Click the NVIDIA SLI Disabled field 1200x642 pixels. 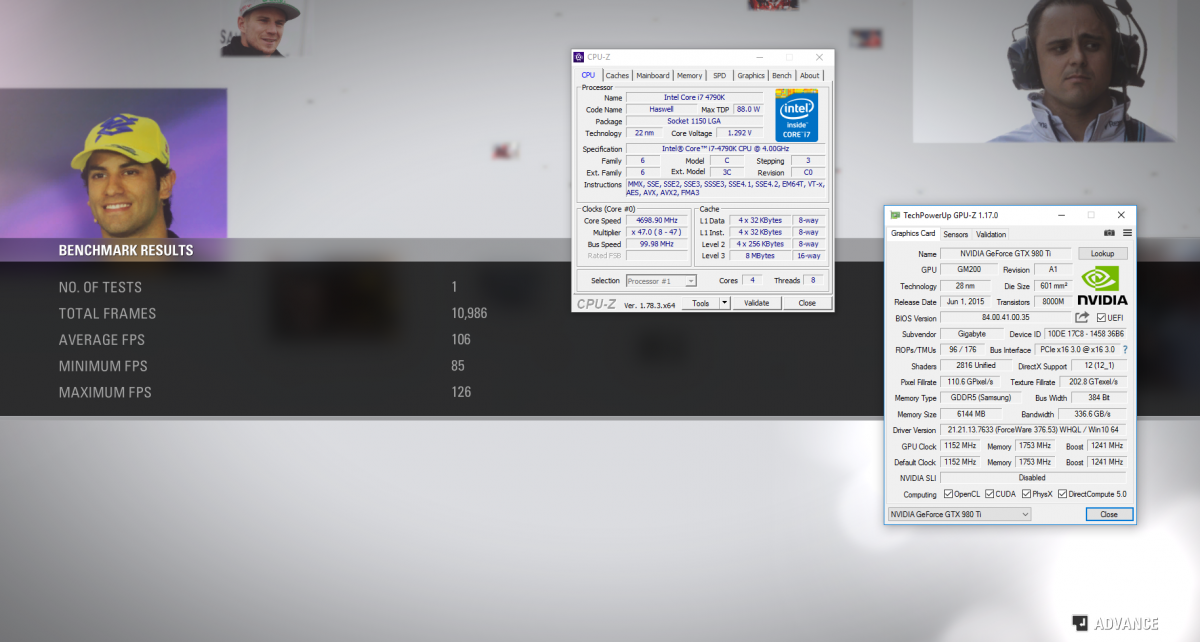(1034, 478)
